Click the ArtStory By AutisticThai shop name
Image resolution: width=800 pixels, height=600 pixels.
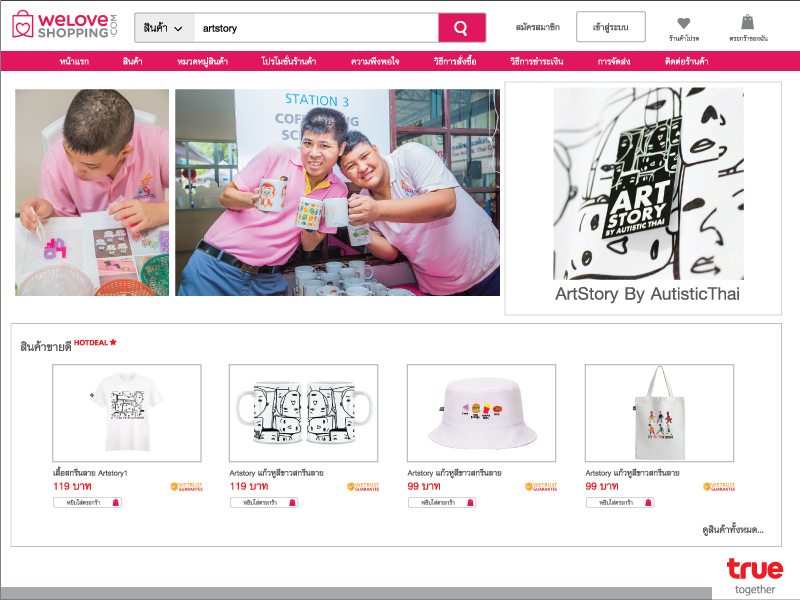(647, 294)
